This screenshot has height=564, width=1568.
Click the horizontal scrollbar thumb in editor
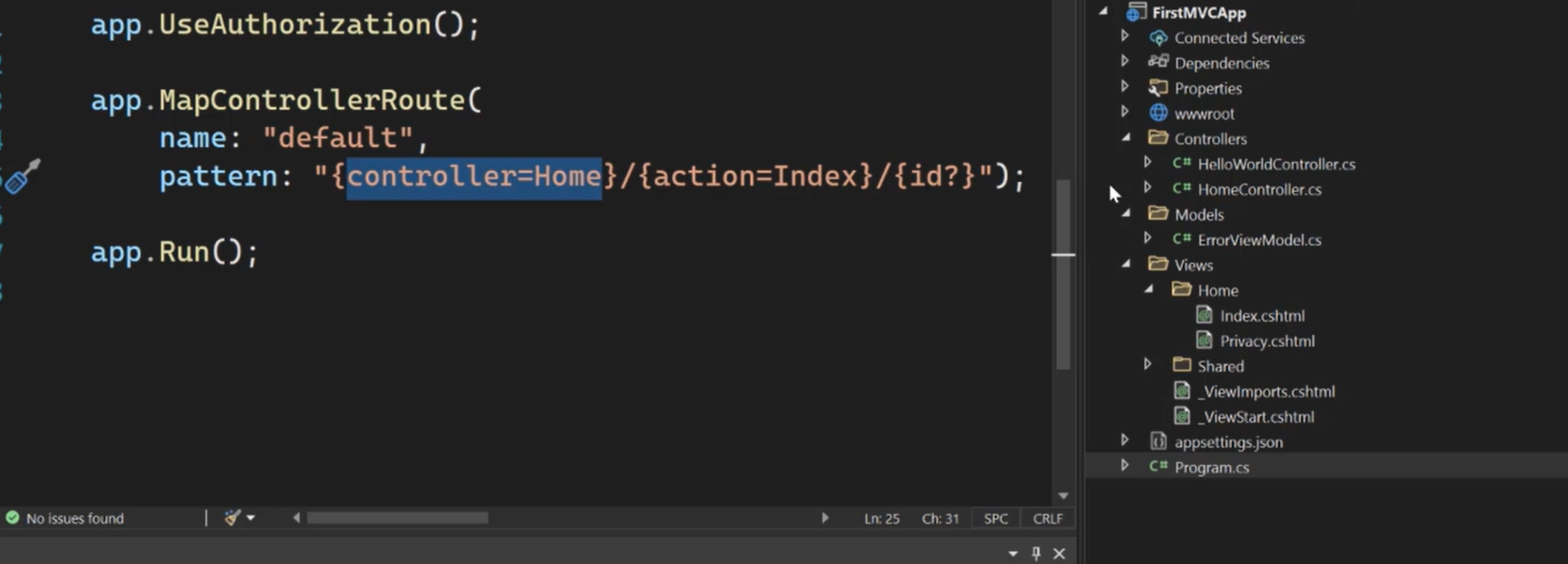[x=397, y=518]
